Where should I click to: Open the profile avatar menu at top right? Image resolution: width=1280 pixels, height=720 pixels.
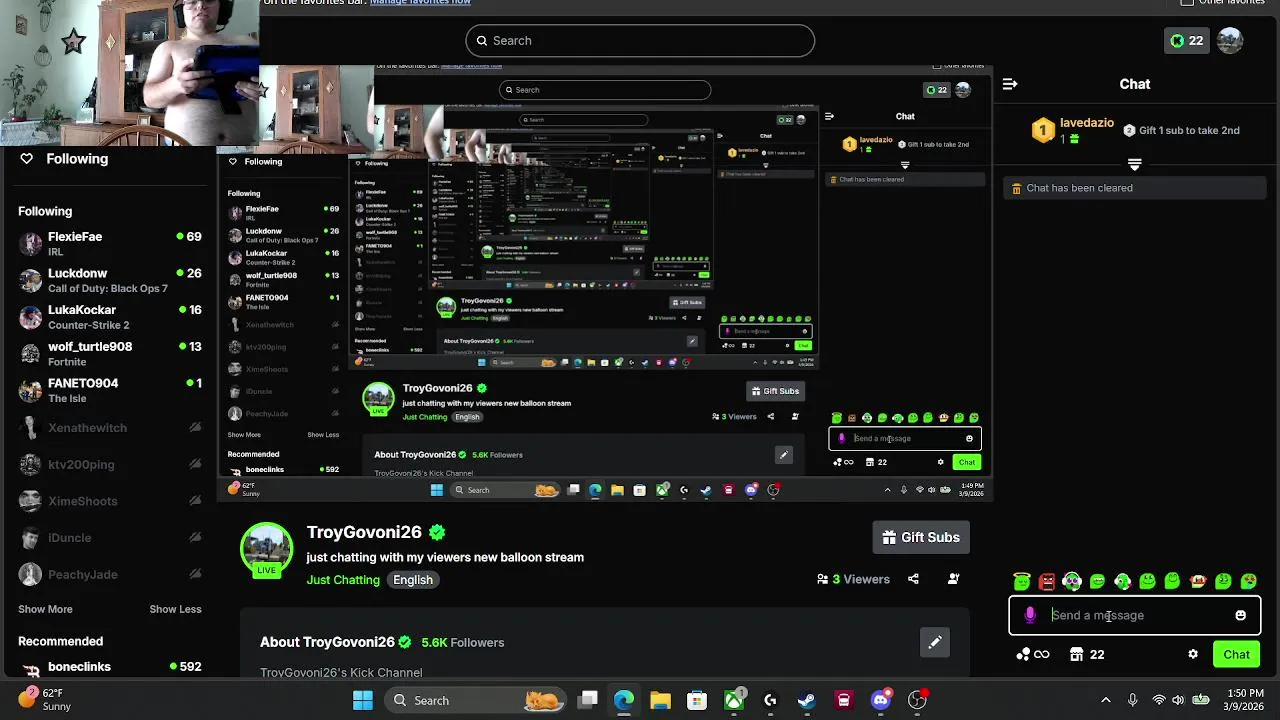tap(1229, 41)
